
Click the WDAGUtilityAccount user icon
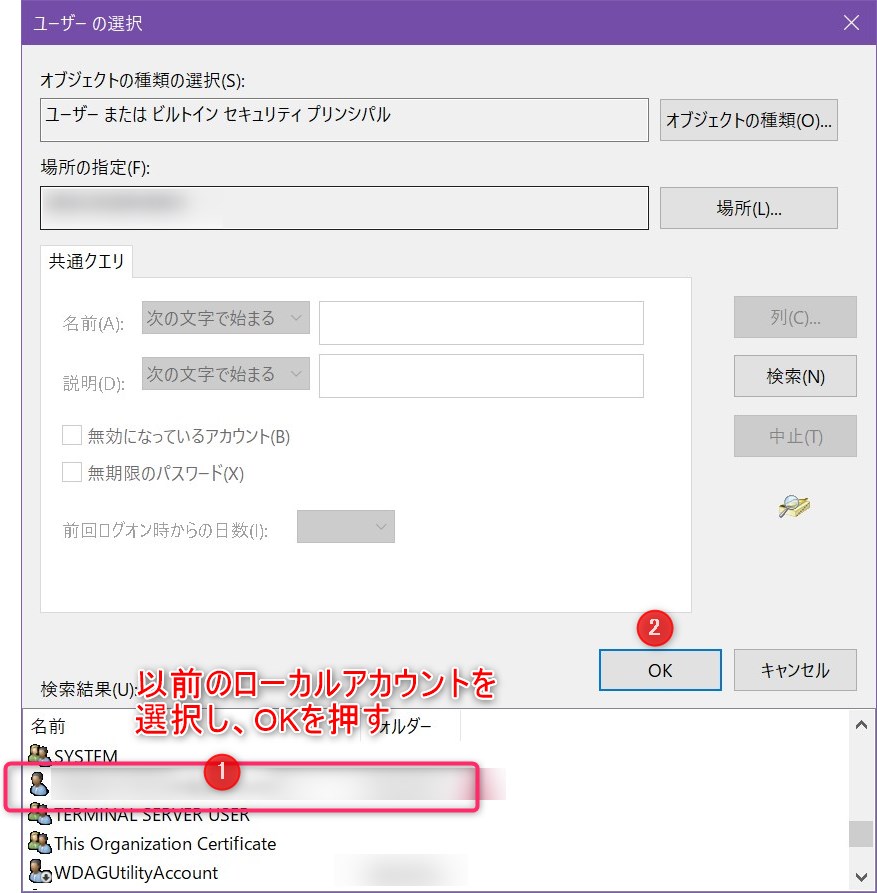click(x=39, y=872)
